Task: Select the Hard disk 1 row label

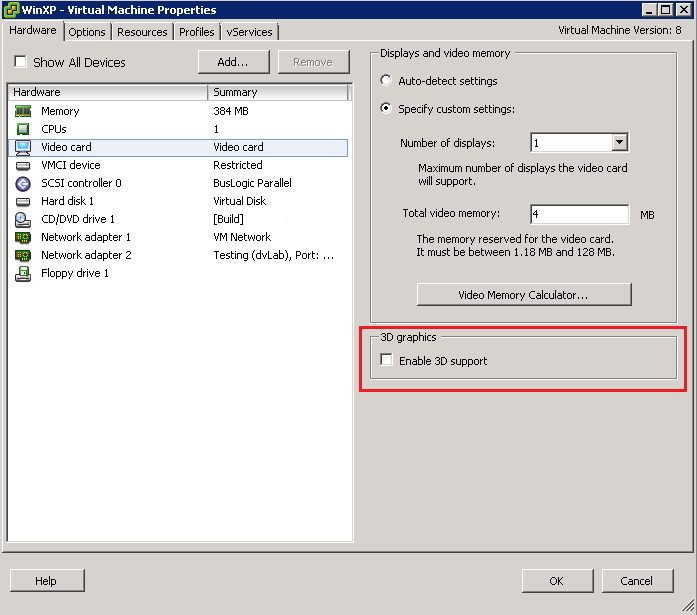Action: [68, 201]
